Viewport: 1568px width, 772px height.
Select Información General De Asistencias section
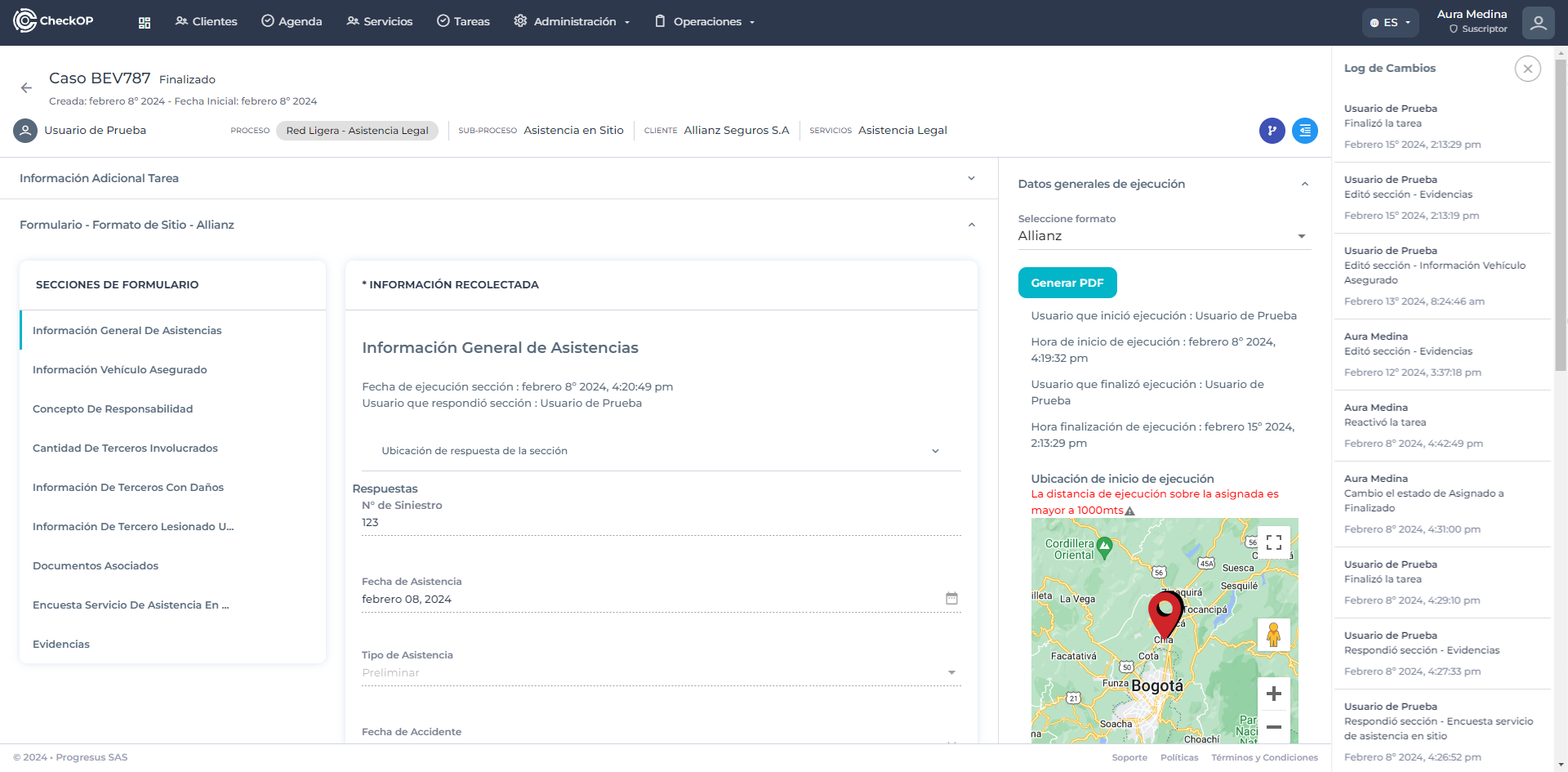[x=173, y=330]
